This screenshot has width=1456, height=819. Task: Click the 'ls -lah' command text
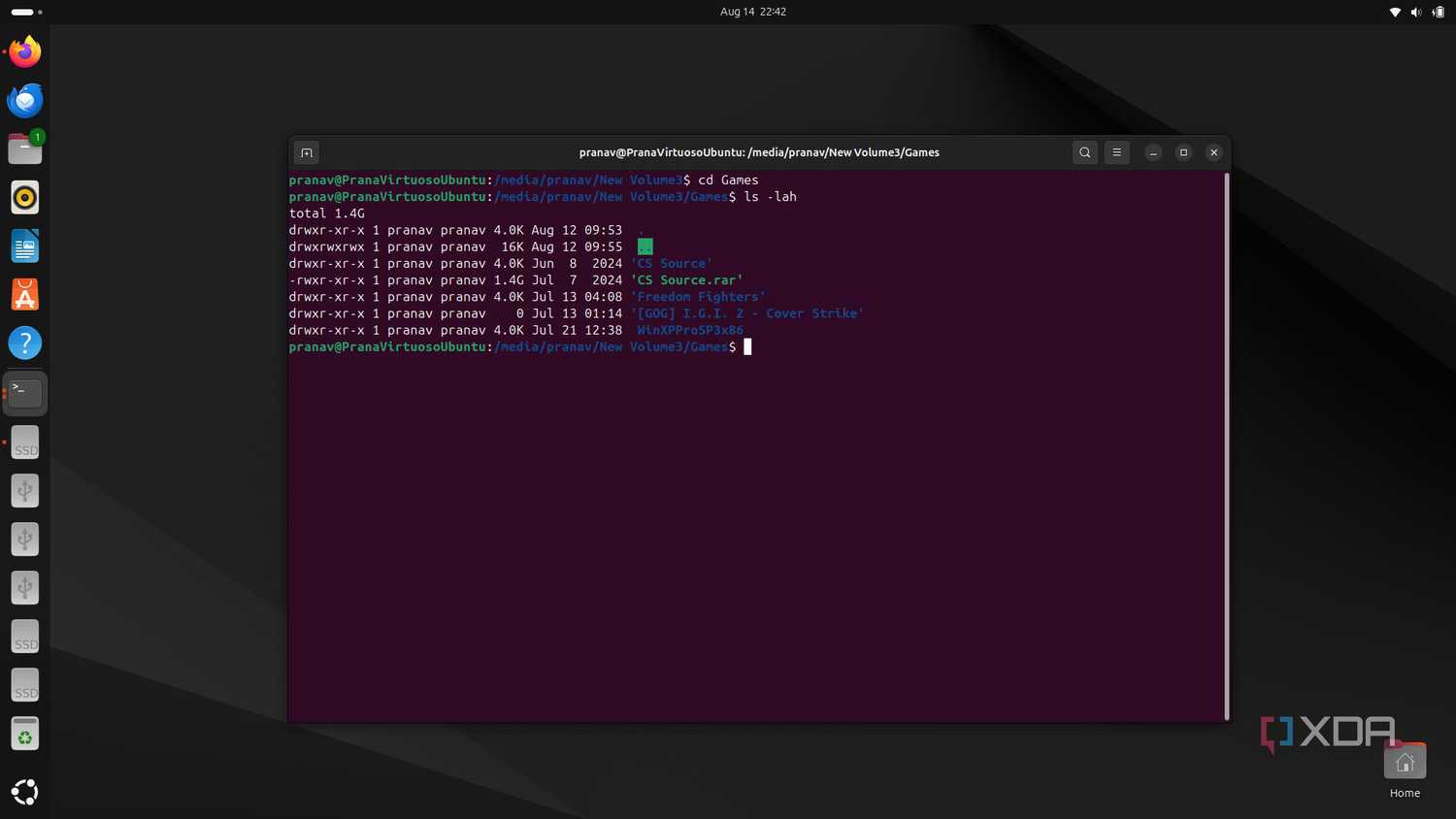pos(770,197)
